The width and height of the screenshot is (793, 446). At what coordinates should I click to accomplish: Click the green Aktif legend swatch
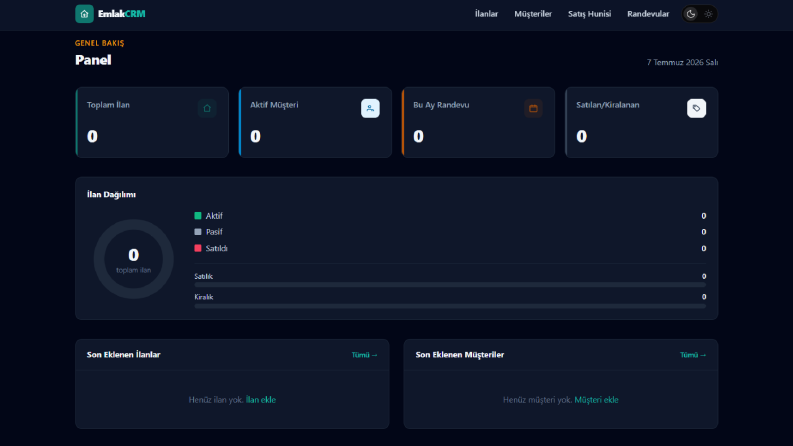tap(198, 215)
